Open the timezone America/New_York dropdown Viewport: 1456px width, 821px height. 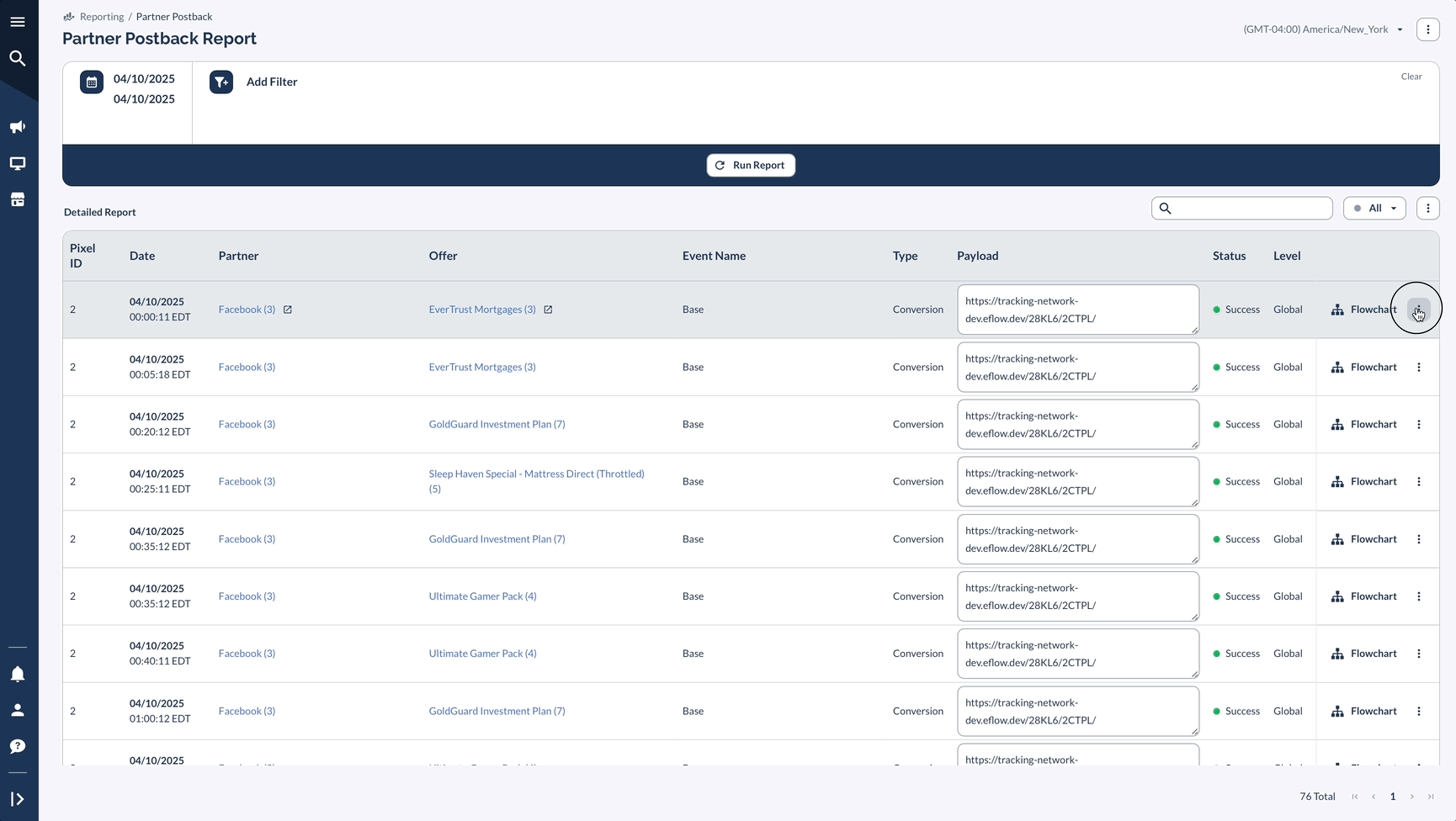(1323, 29)
